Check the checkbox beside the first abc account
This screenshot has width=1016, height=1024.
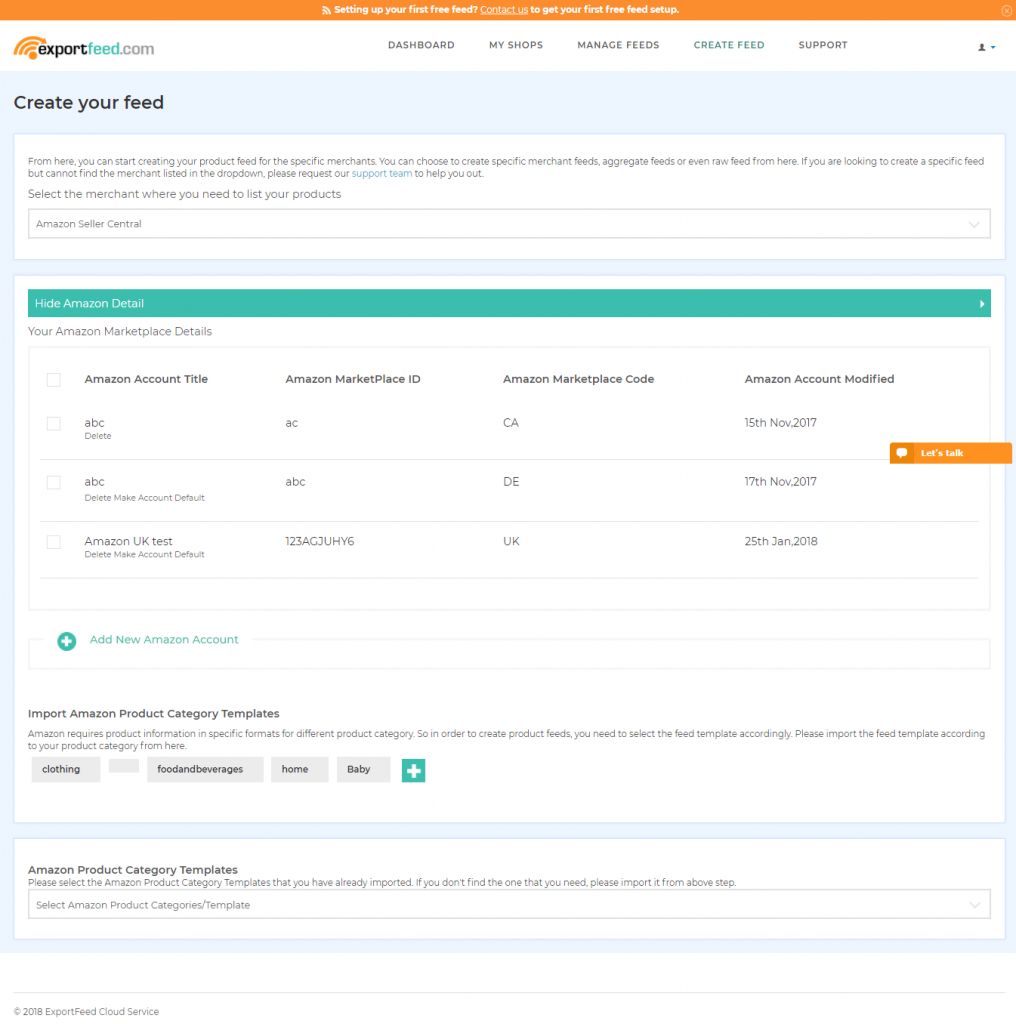(53, 423)
